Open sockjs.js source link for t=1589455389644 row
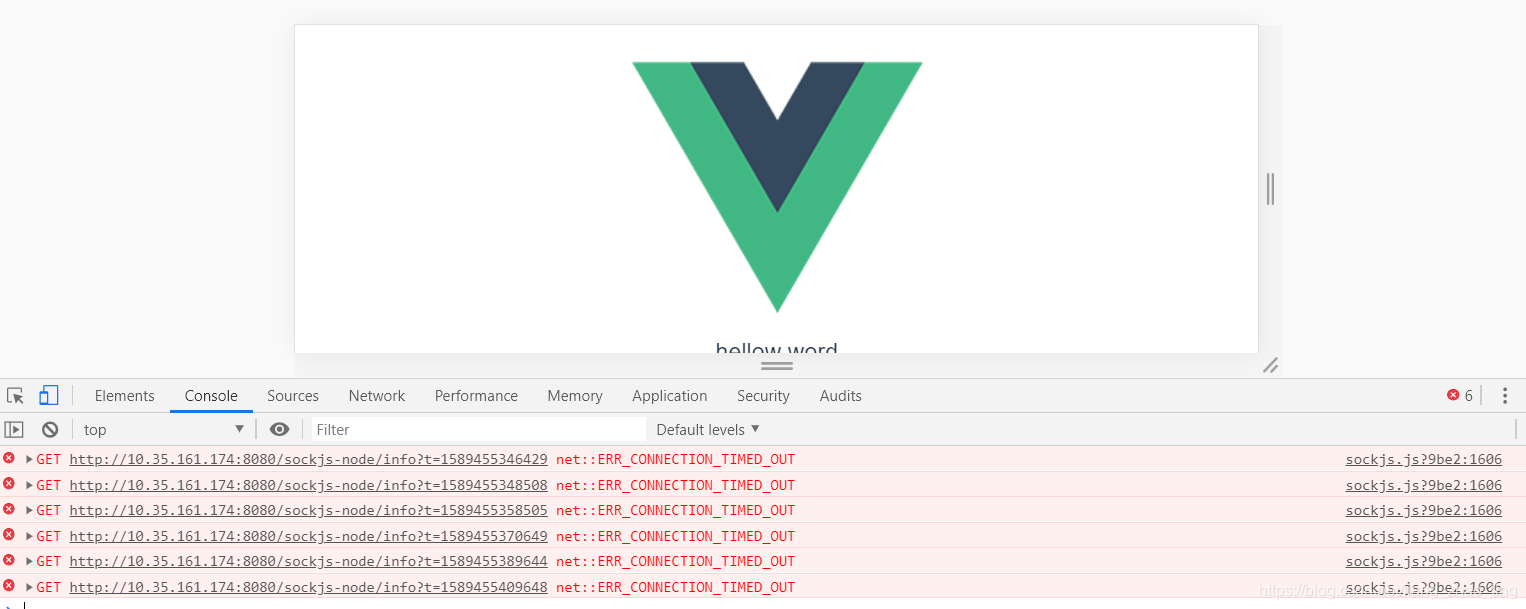This screenshot has width=1526, height=609. pos(1424,561)
